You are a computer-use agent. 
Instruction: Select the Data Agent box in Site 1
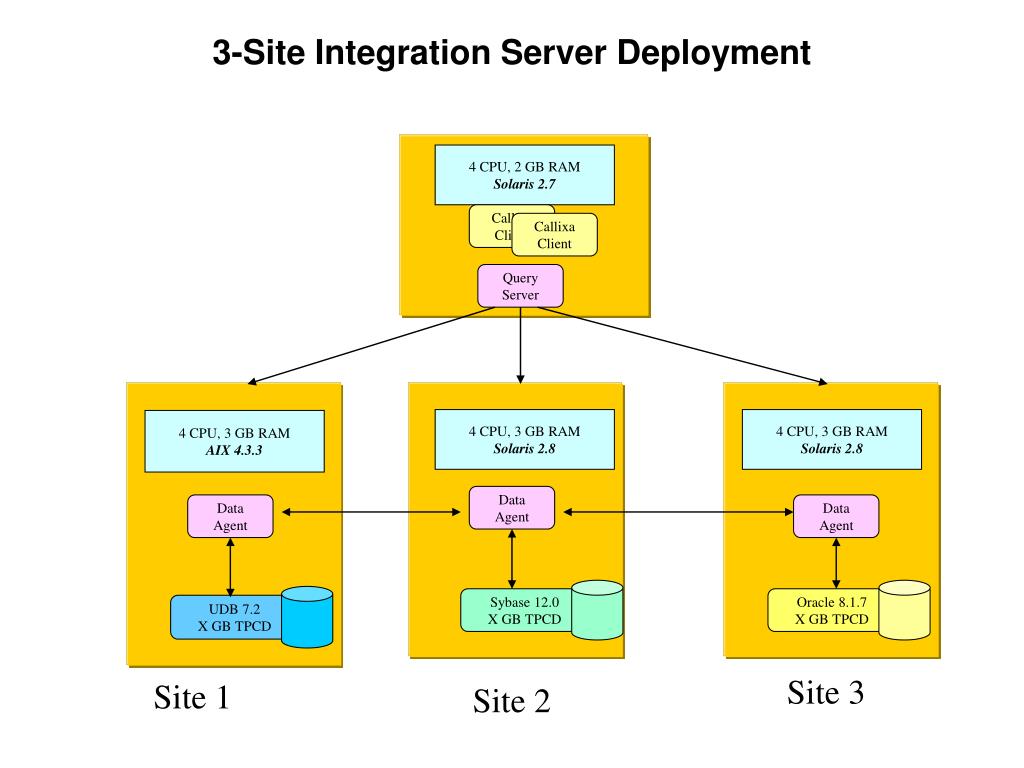point(230,517)
